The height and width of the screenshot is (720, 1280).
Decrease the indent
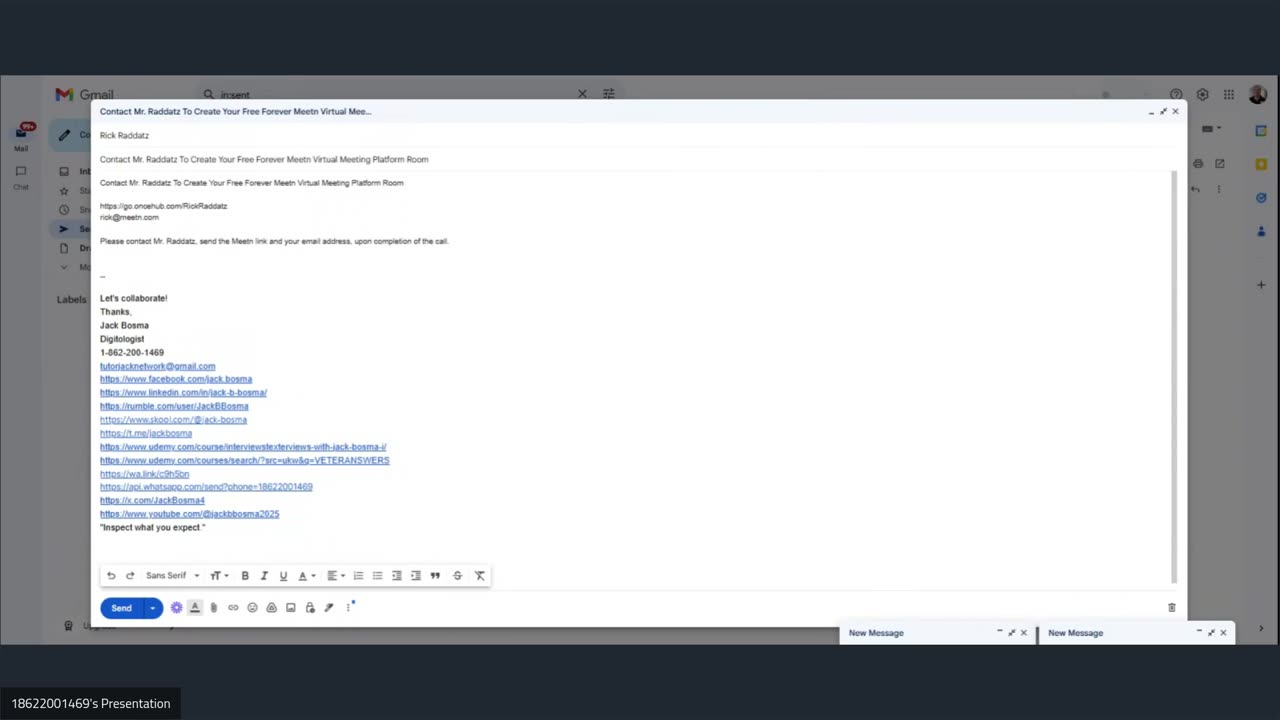[397, 576]
